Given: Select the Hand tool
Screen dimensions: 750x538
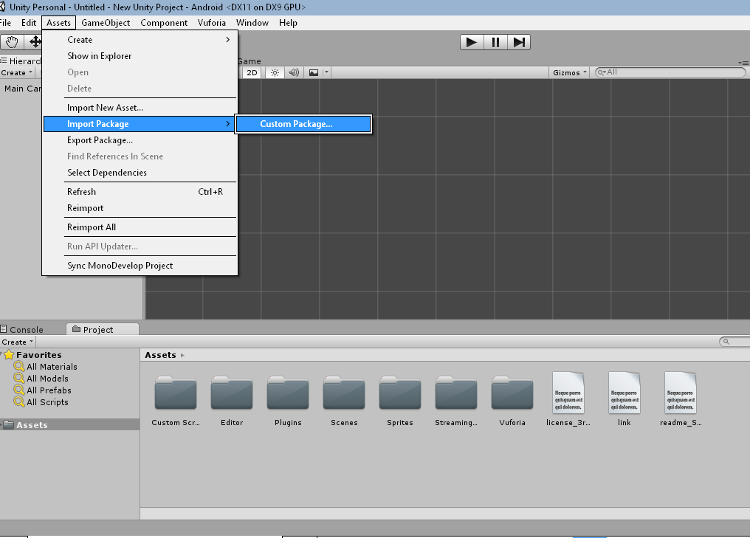Looking at the screenshot, I should pyautogui.click(x=12, y=42).
